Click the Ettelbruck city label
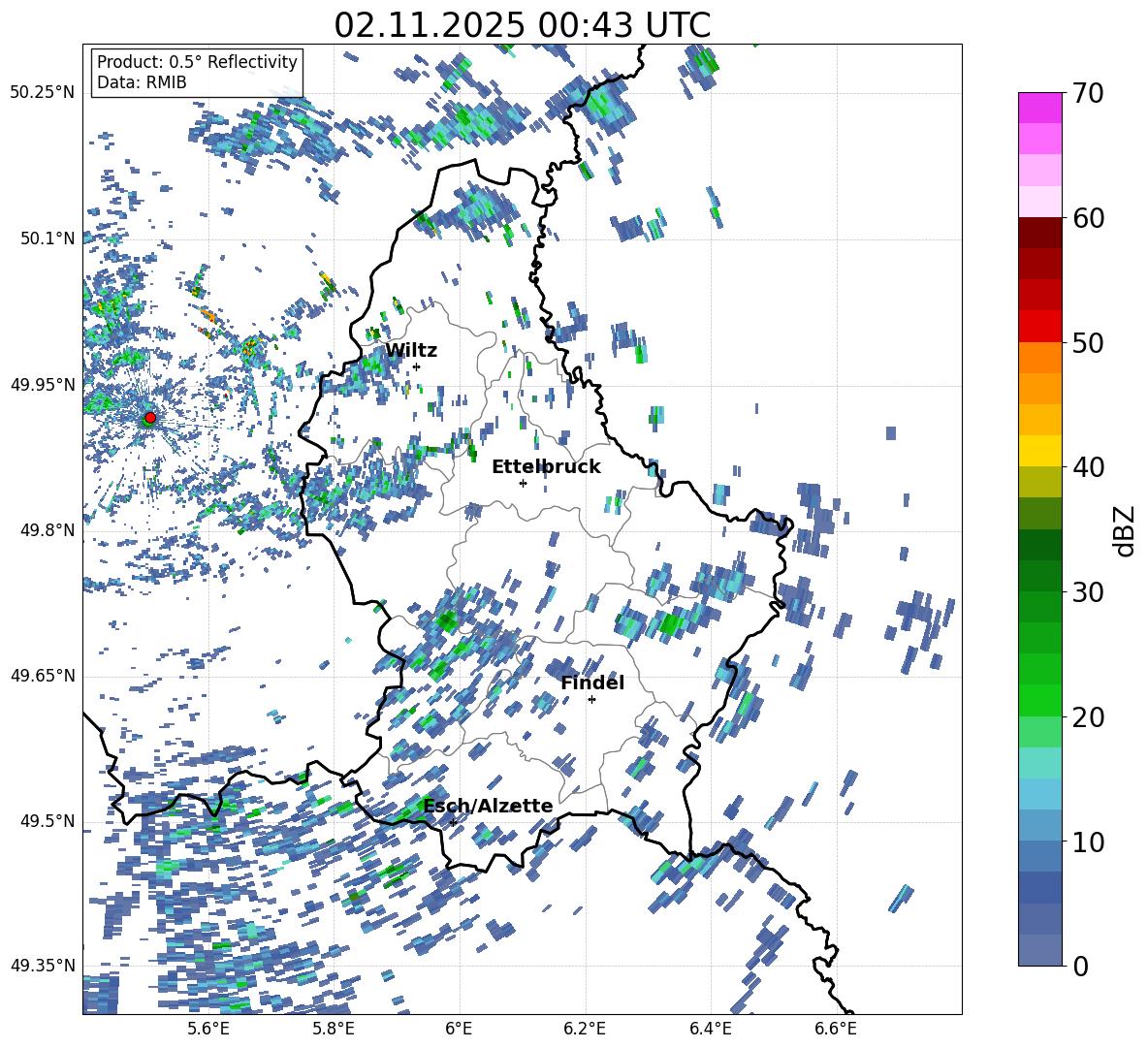The width and height of the screenshot is (1148, 1048). pos(546,467)
